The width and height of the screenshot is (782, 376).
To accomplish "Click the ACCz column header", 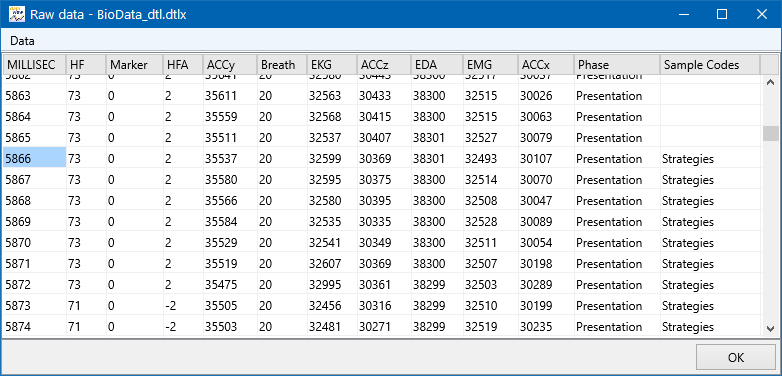I will point(384,65).
